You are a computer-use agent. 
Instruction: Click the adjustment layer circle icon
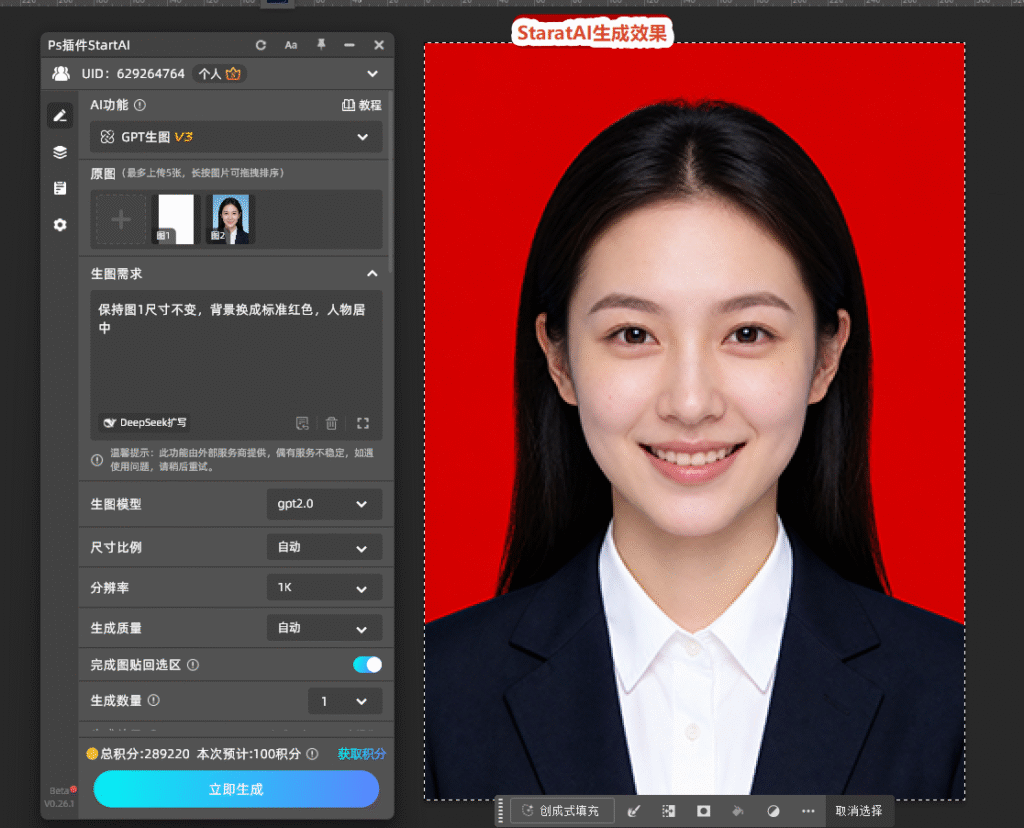point(773,811)
